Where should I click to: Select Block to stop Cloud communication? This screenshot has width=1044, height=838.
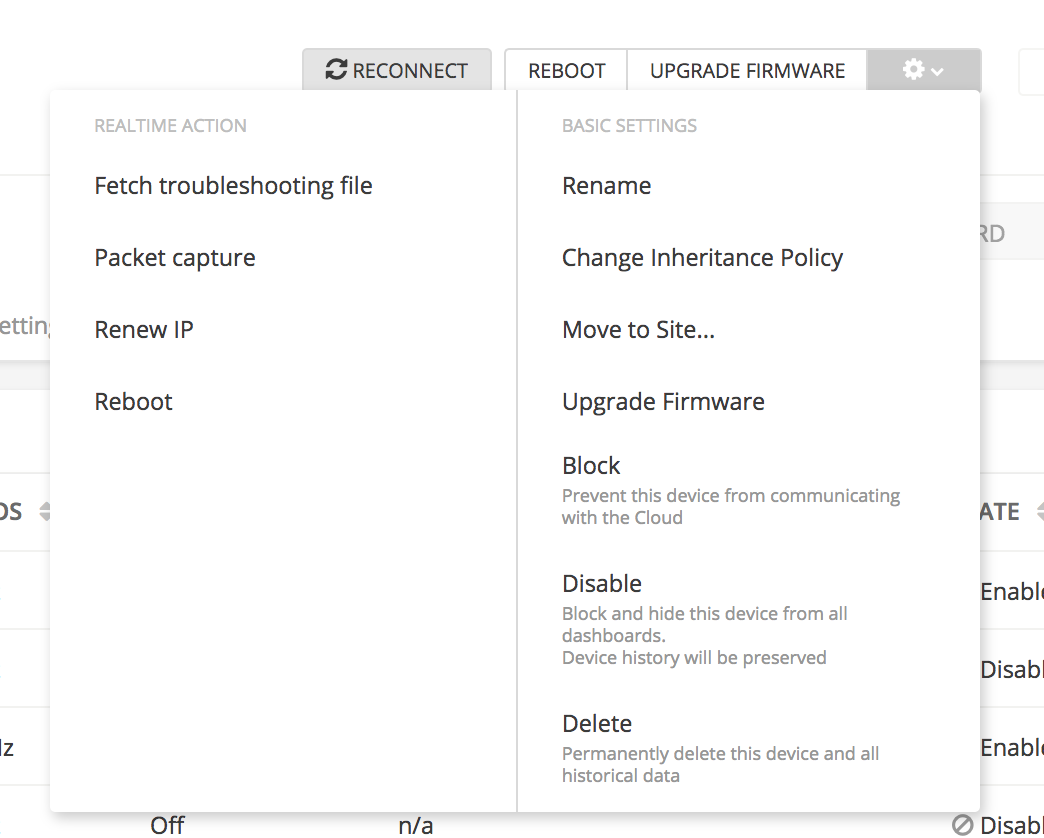pyautogui.click(x=591, y=466)
